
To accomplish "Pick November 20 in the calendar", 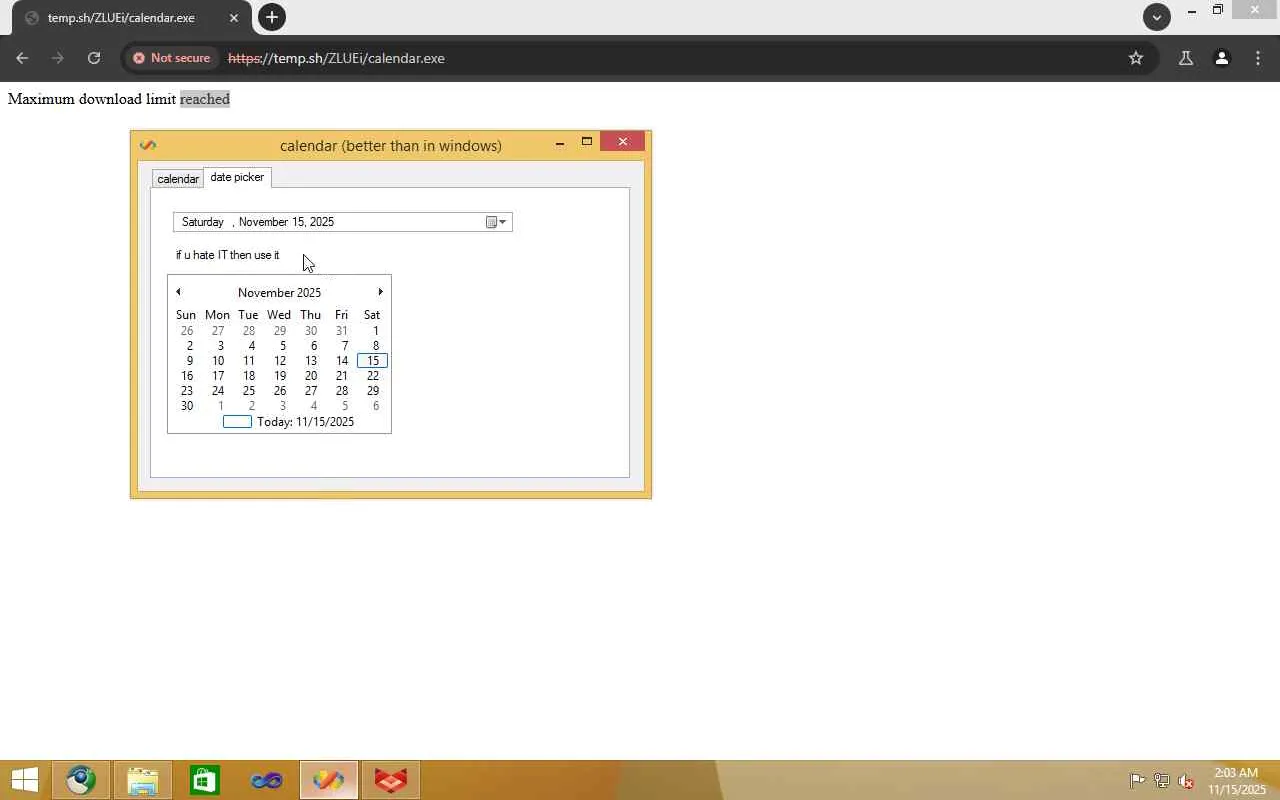I will point(311,376).
